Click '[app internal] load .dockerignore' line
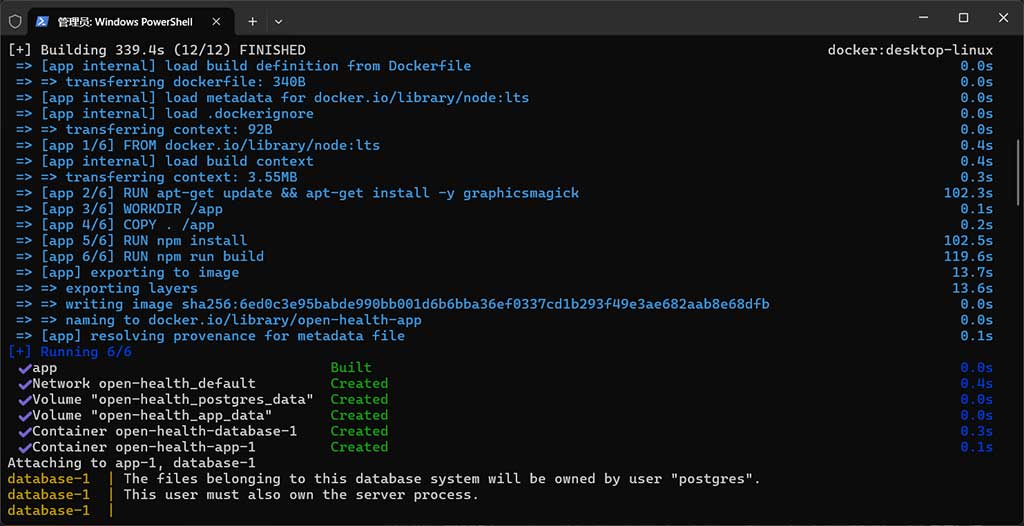This screenshot has width=1024, height=526. coord(165,114)
